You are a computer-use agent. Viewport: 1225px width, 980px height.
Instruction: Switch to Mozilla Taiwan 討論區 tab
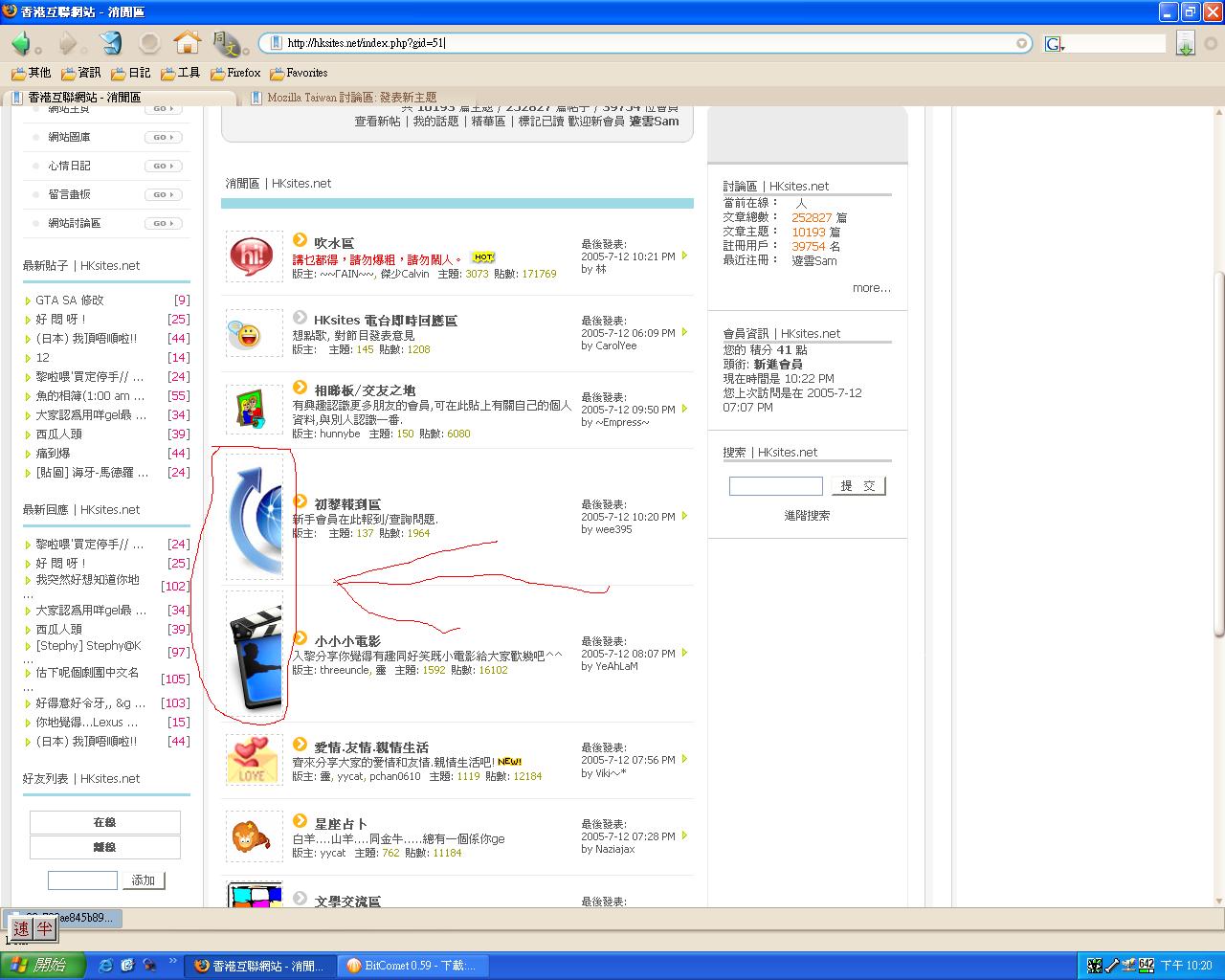pos(351,98)
